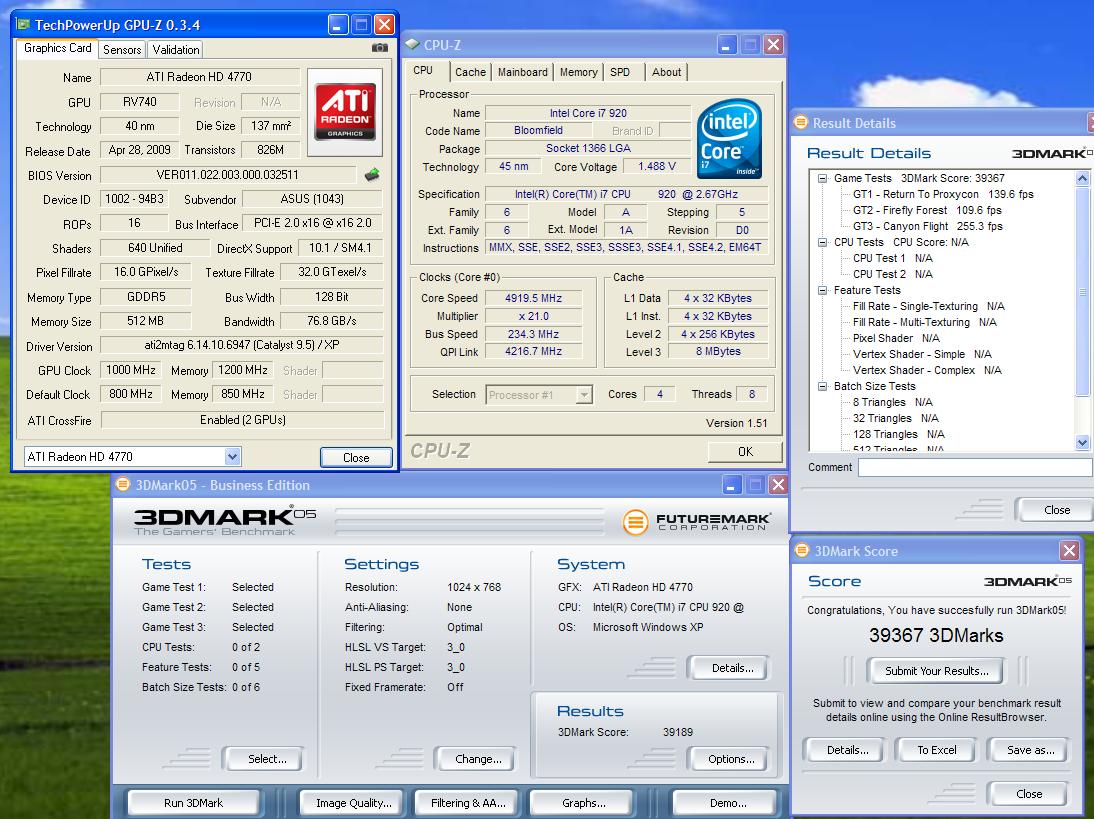Click Close in the 3DMark Score window
This screenshot has height=819, width=1094.
tap(1028, 794)
